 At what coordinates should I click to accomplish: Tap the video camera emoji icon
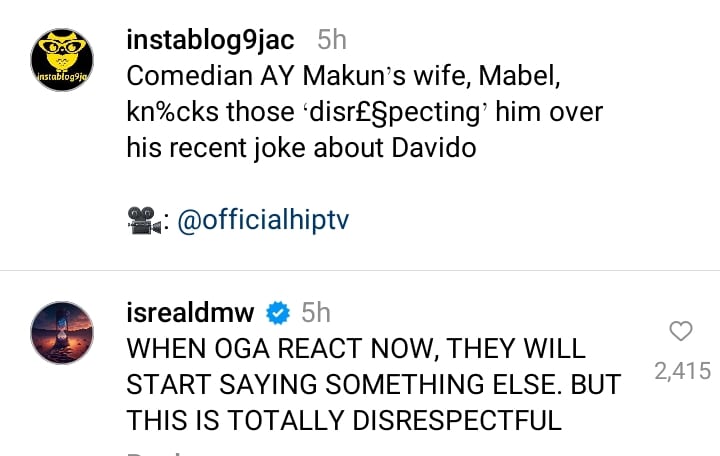click(146, 221)
